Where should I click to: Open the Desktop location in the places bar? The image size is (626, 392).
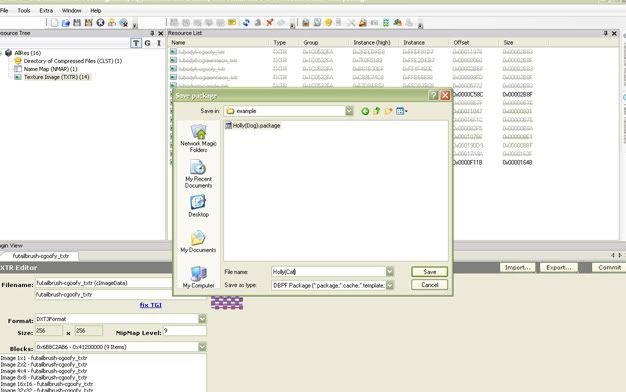198,206
